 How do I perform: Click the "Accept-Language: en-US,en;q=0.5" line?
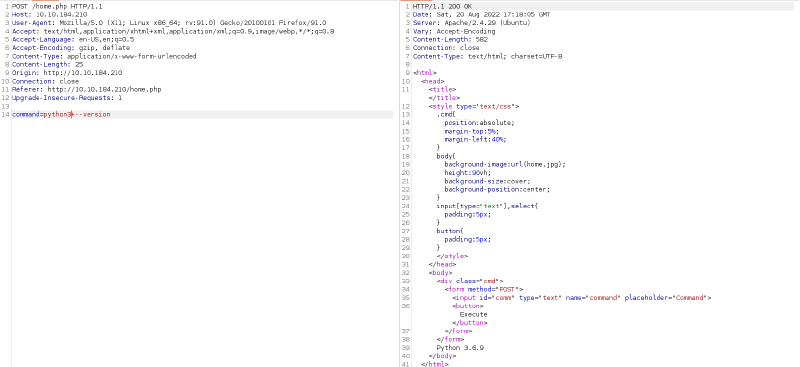click(73, 39)
